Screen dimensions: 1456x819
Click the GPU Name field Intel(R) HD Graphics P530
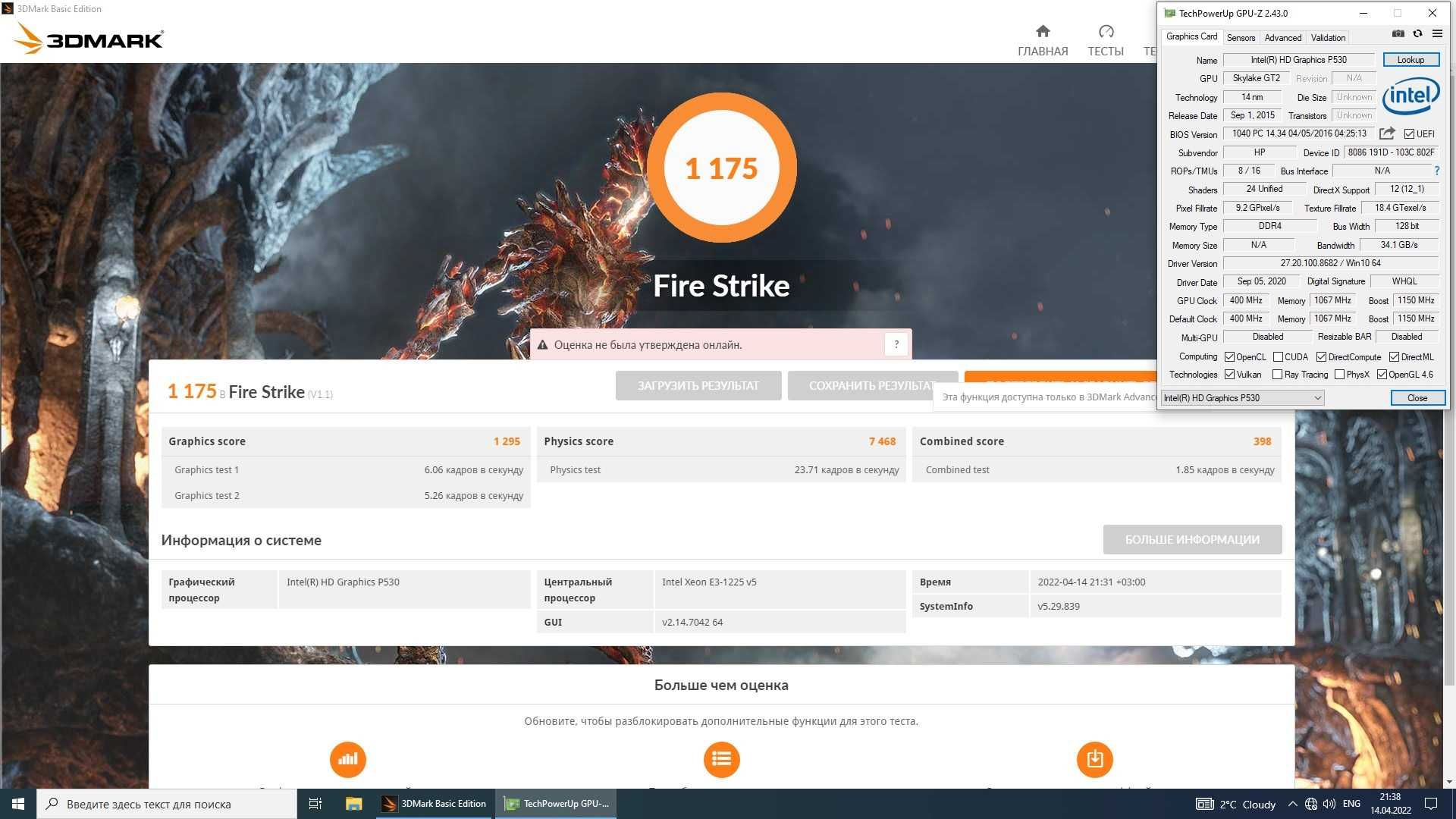[1298, 60]
